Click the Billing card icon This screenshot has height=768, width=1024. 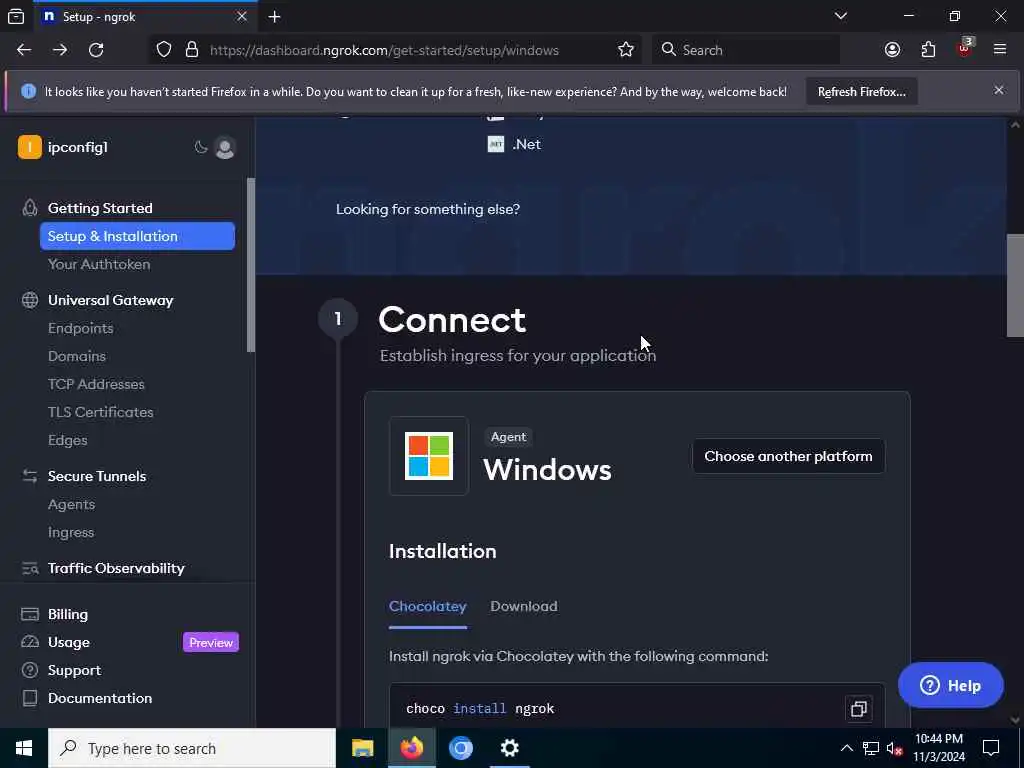tap(30, 614)
